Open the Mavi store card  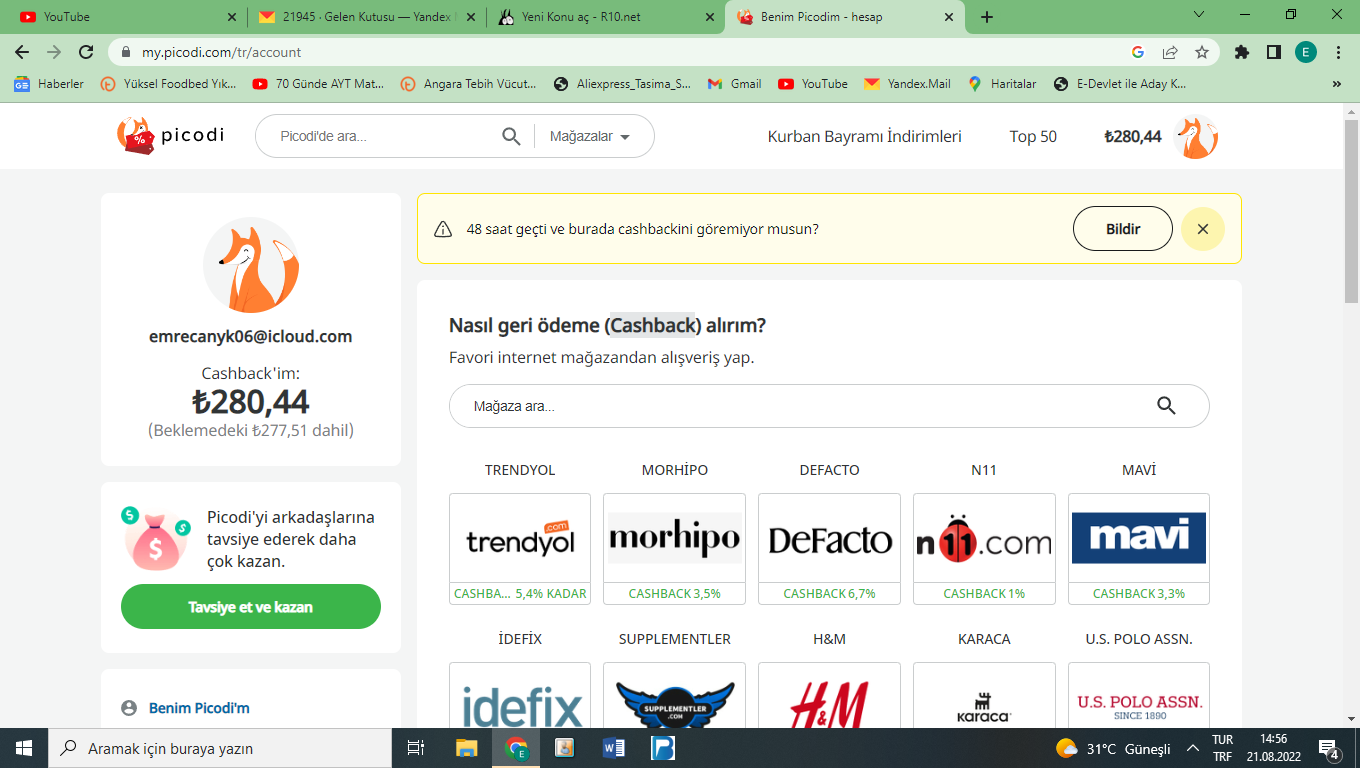[x=1139, y=549]
